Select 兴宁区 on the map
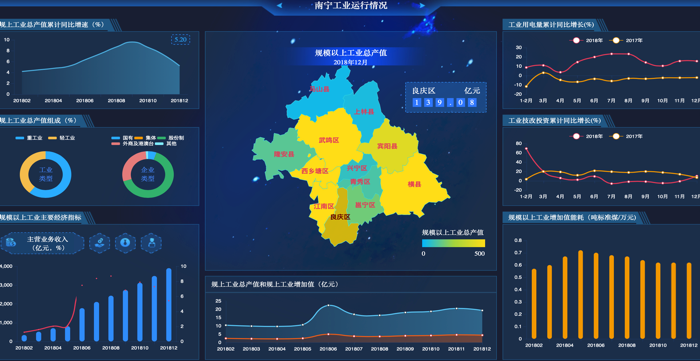 (357, 168)
